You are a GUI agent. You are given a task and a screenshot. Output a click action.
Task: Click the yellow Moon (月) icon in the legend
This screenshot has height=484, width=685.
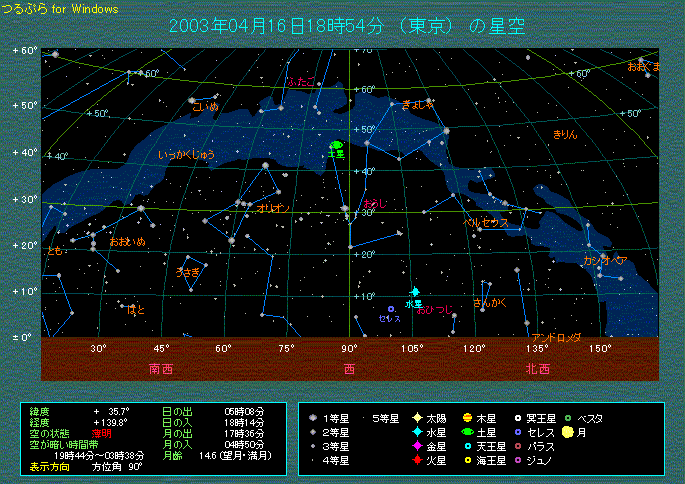coord(568,432)
